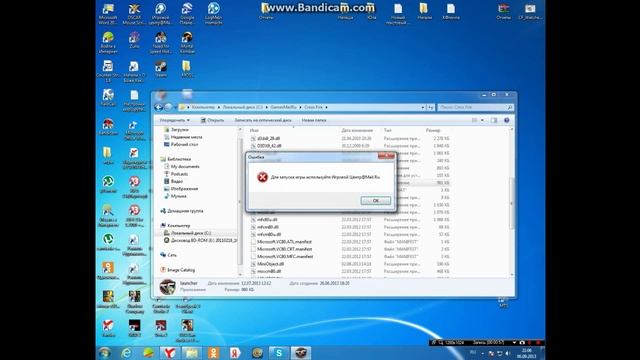Sort by Дата изменения column header
The image size is (640, 360).
[x=357, y=130]
